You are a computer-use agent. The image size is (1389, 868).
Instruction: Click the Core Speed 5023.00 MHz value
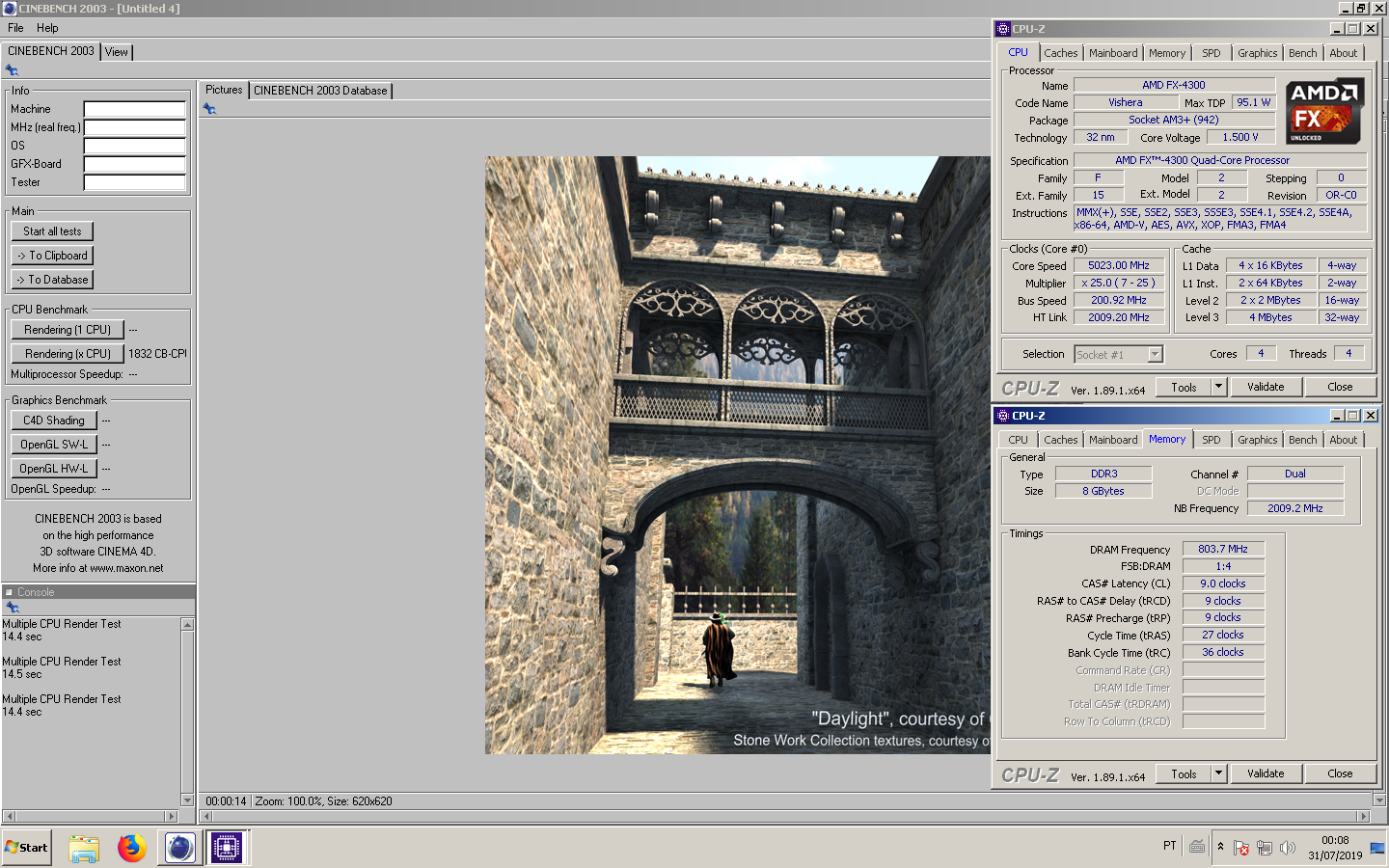point(1119,265)
